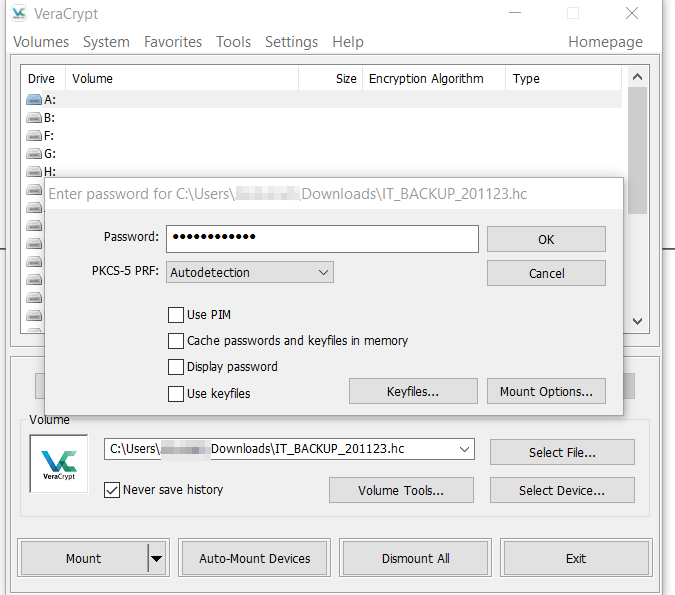Enable the Use PIM checkbox

point(176,315)
